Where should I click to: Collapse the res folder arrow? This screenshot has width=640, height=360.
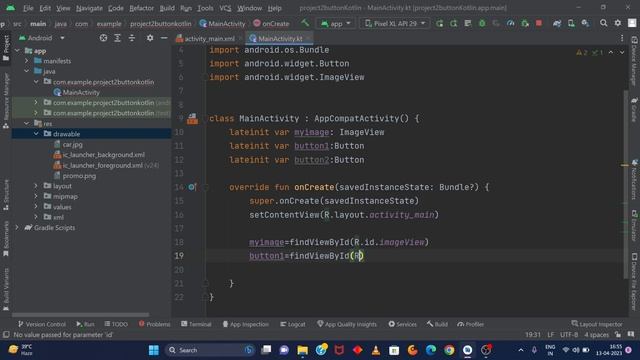point(27,123)
